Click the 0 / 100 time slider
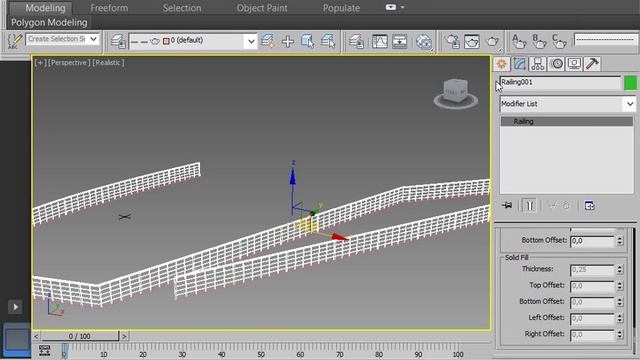The width and height of the screenshot is (640, 360). [x=80, y=336]
